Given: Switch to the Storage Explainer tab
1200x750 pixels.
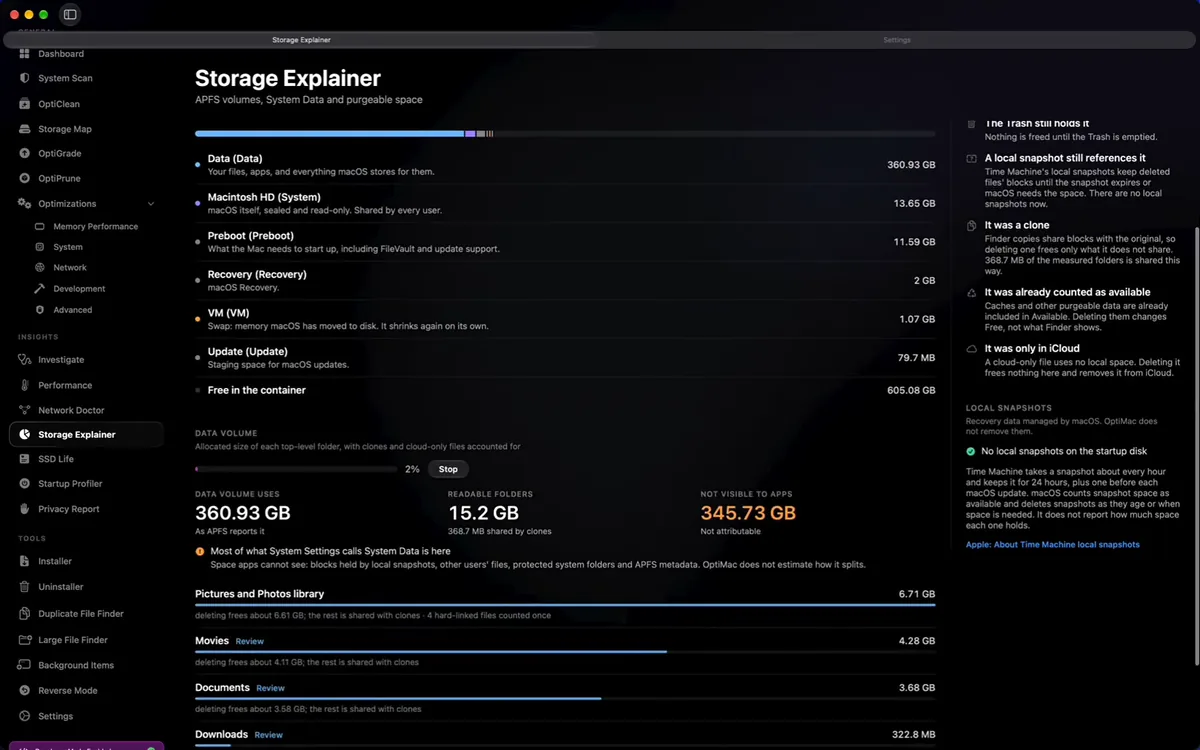Looking at the screenshot, I should click(x=301, y=40).
